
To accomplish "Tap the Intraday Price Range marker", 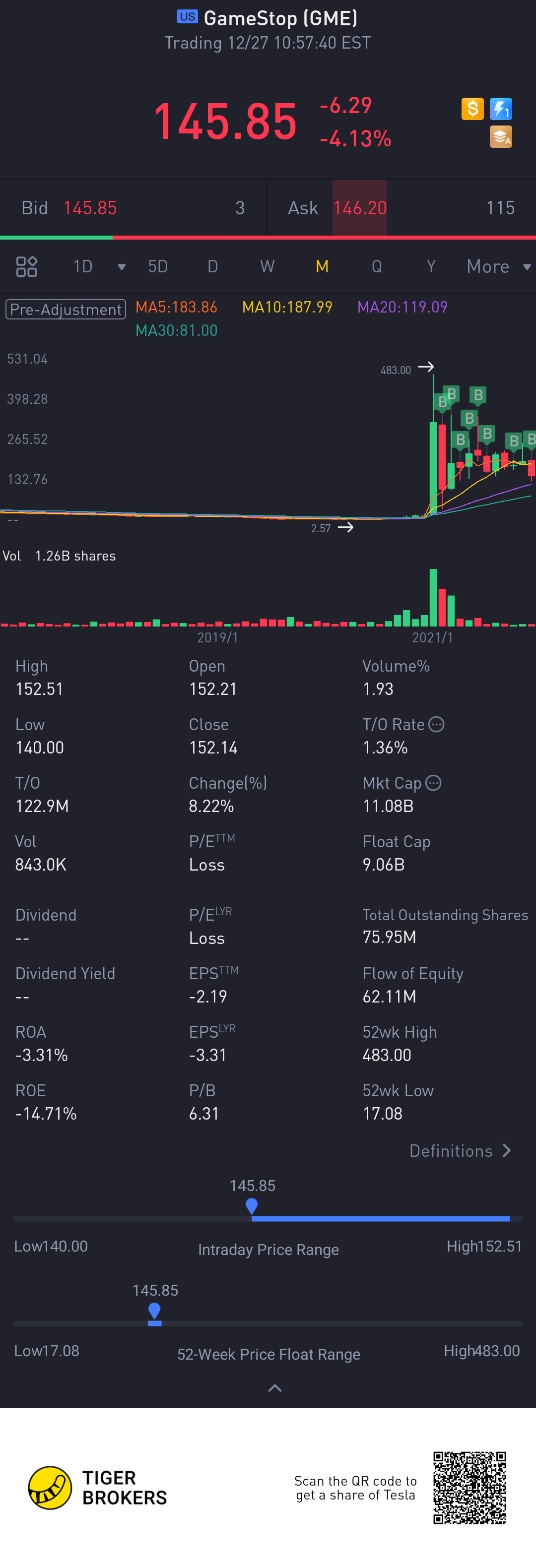I will click(x=252, y=1206).
